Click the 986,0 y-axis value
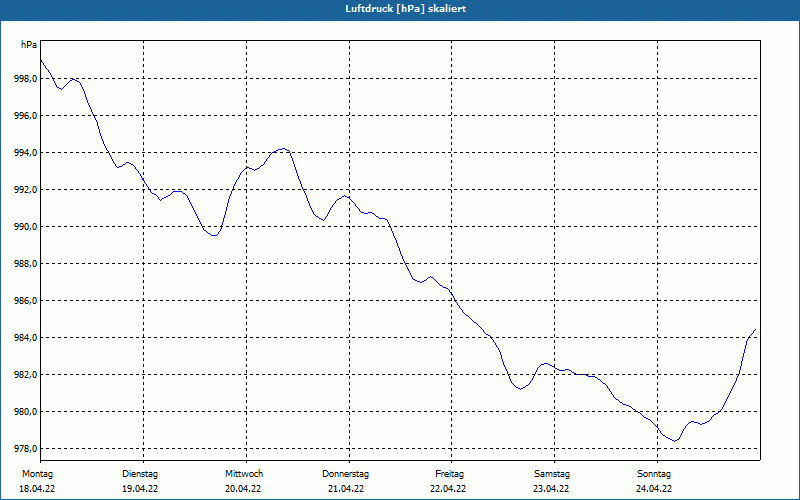The height and width of the screenshot is (500, 800). [x=26, y=301]
